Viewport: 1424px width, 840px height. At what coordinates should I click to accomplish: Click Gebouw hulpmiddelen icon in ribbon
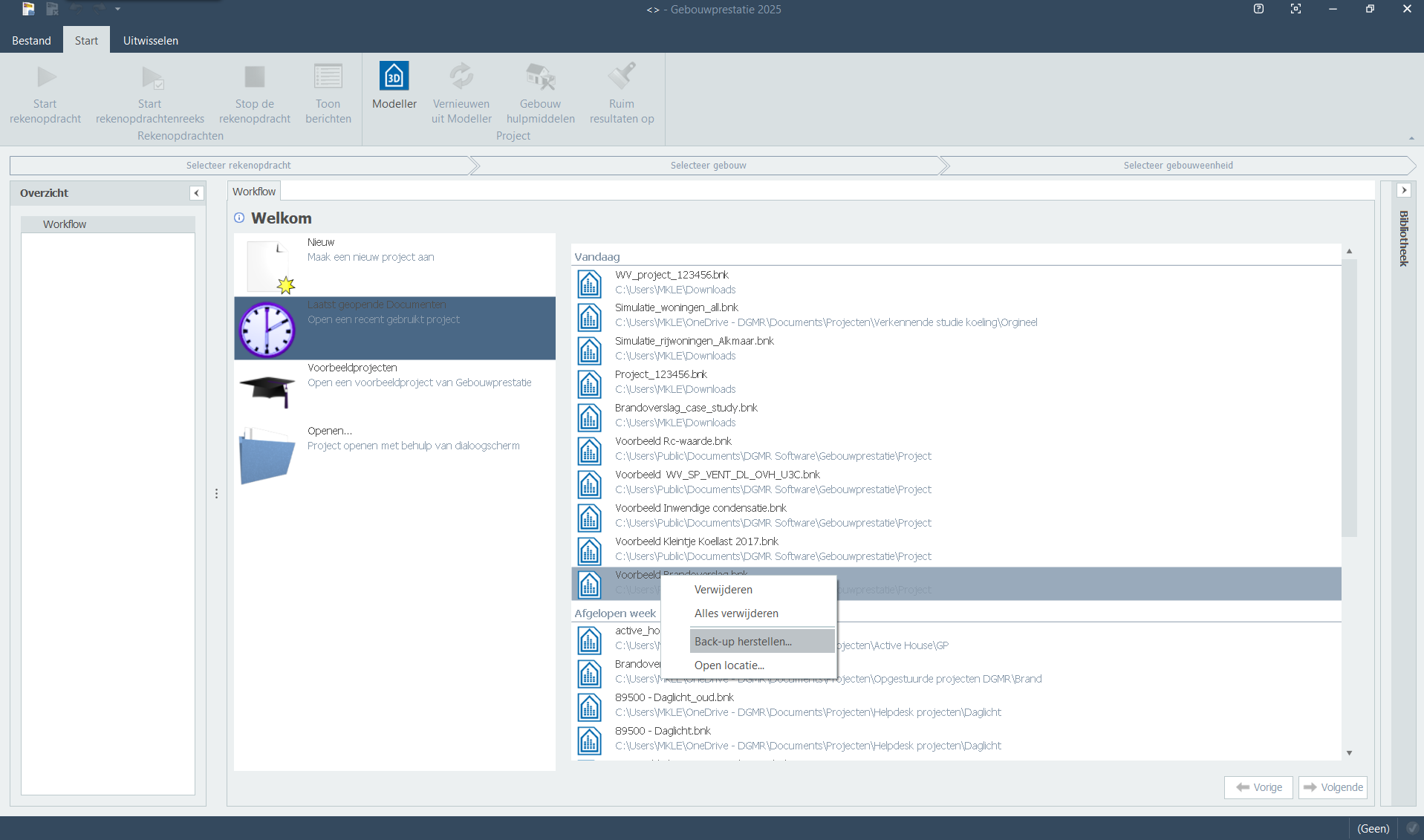(540, 76)
